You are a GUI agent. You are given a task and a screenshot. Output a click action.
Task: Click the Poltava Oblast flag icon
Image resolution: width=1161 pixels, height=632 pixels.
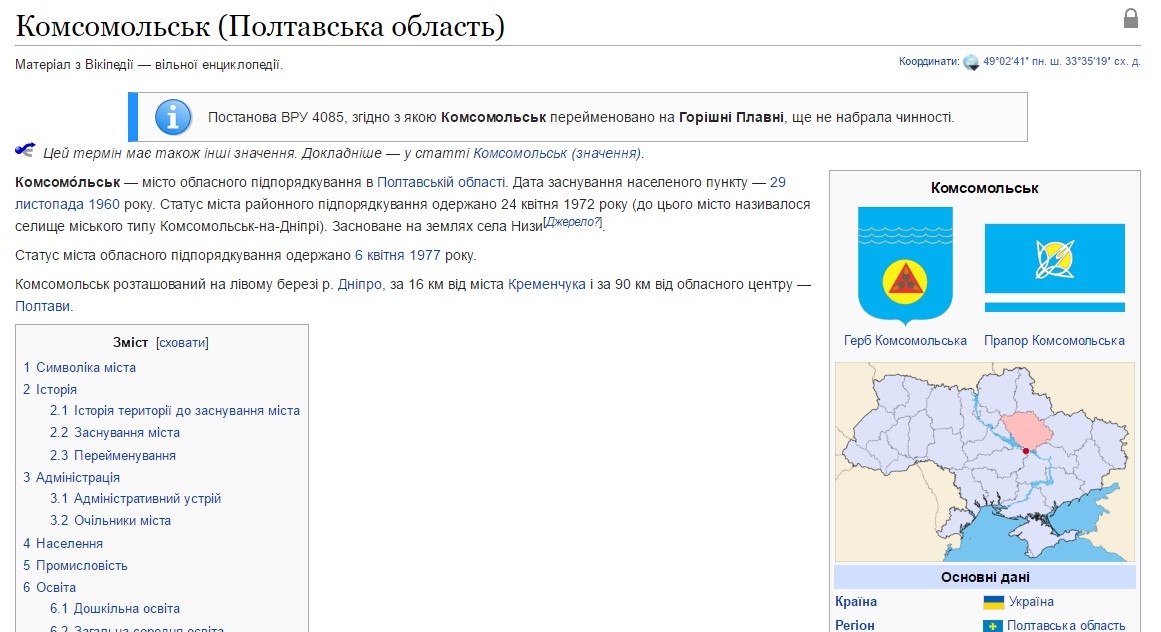point(993,626)
